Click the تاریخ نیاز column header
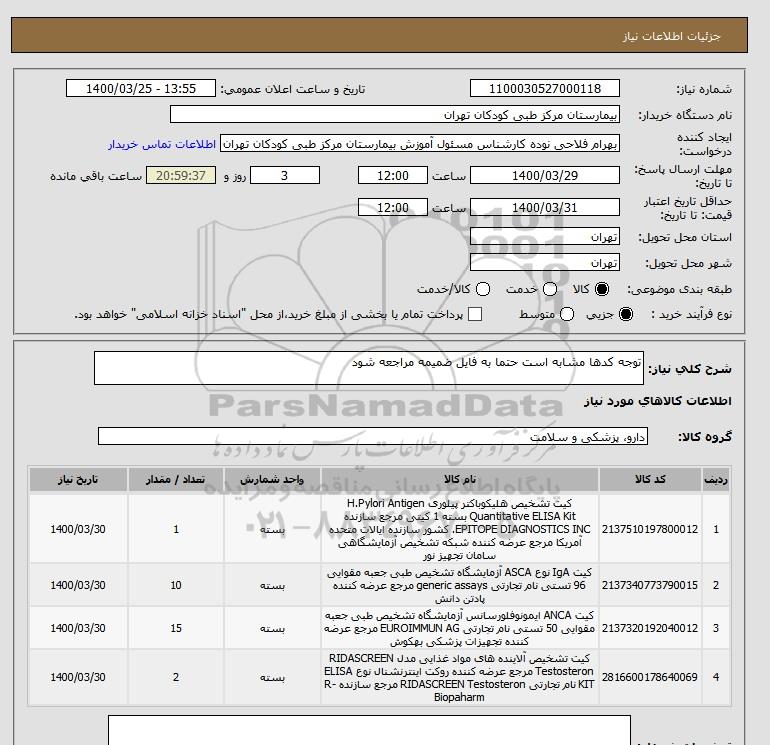 coord(78,479)
